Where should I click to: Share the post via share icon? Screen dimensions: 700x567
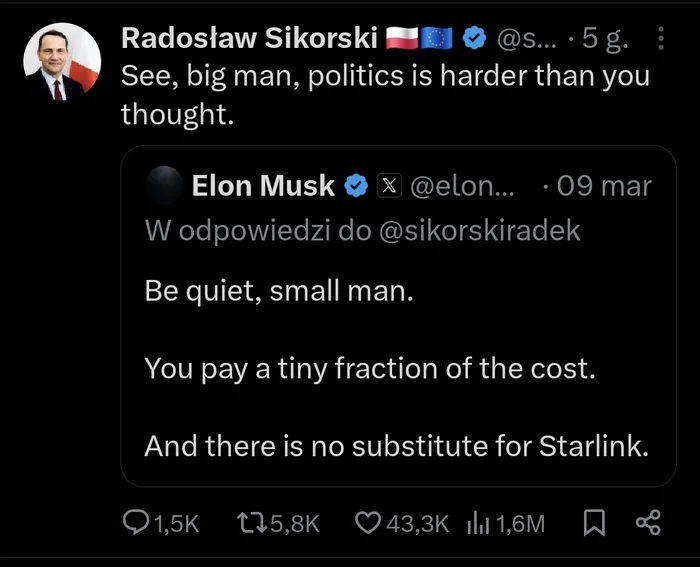tap(648, 522)
